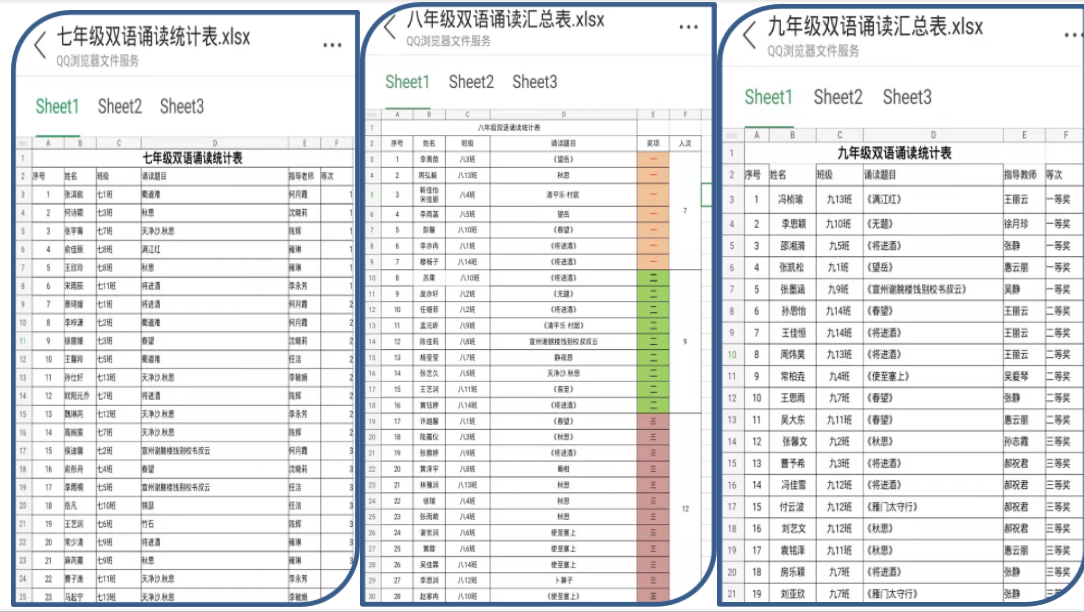This screenshot has width=1084, height=612.
Task: Open Sheet3 tab in eighth grade file
Action: click(x=535, y=82)
